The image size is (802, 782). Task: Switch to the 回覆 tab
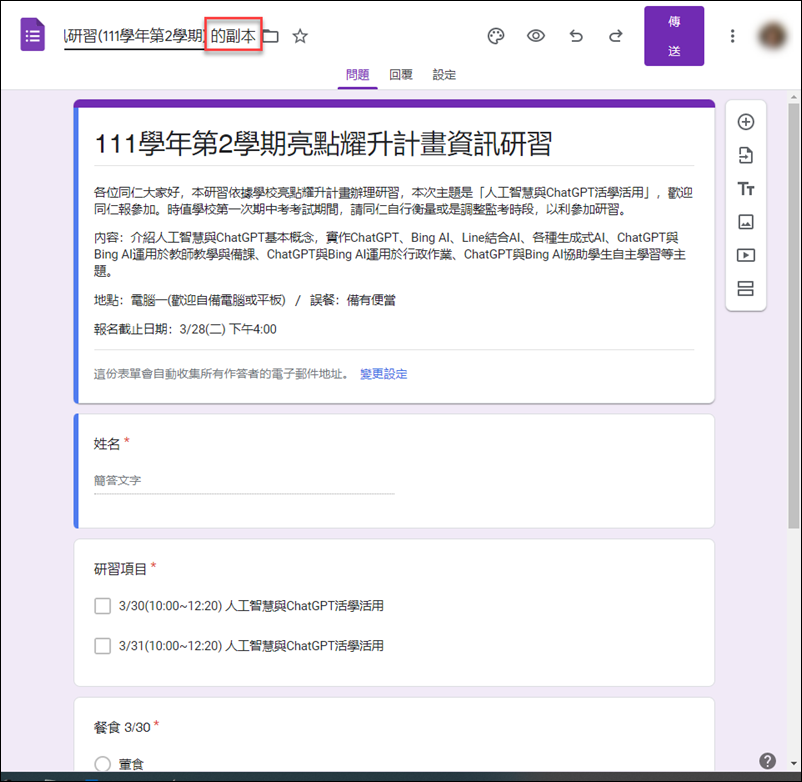[x=400, y=74]
